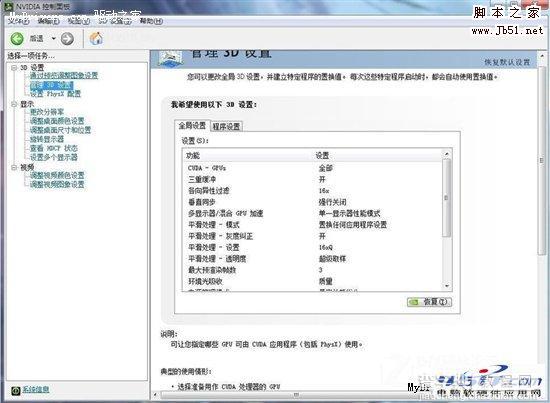Click the bottom horizontal scrollbar thumb

297,395
